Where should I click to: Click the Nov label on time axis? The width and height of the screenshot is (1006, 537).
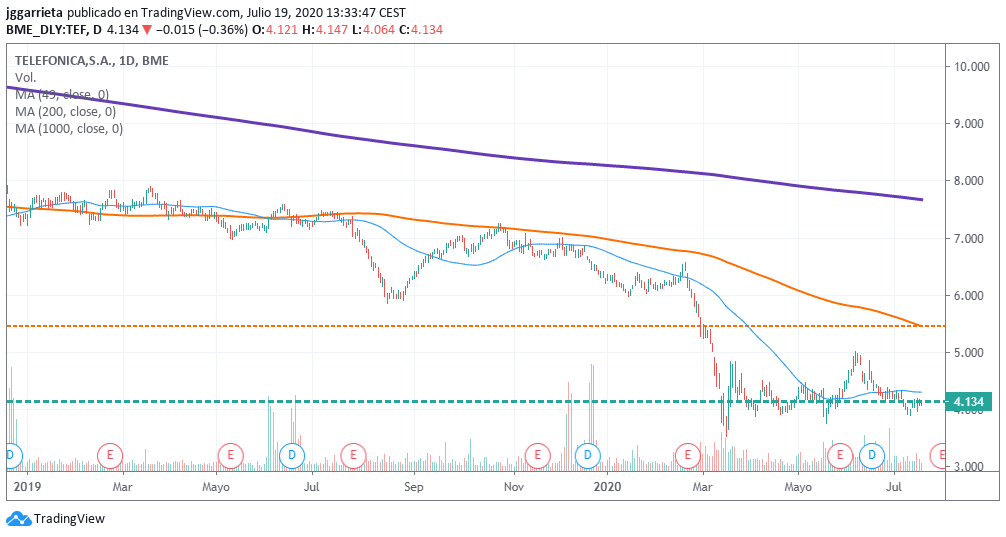click(514, 487)
